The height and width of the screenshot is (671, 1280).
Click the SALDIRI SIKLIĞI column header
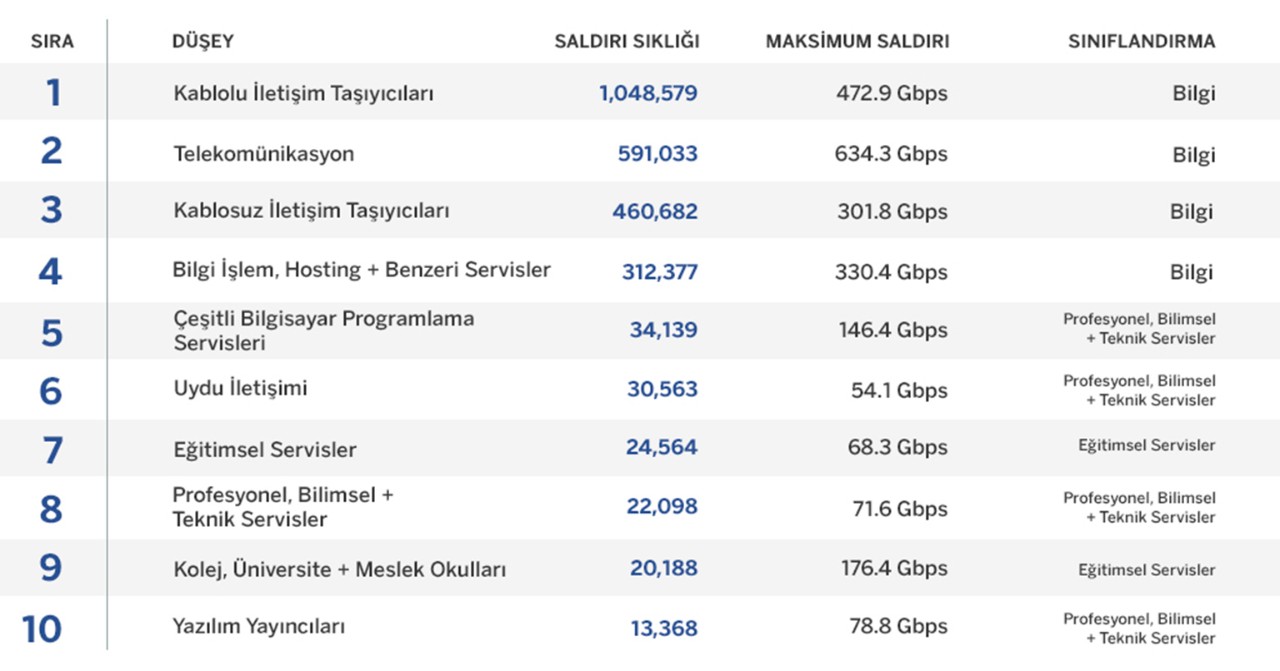tap(627, 42)
